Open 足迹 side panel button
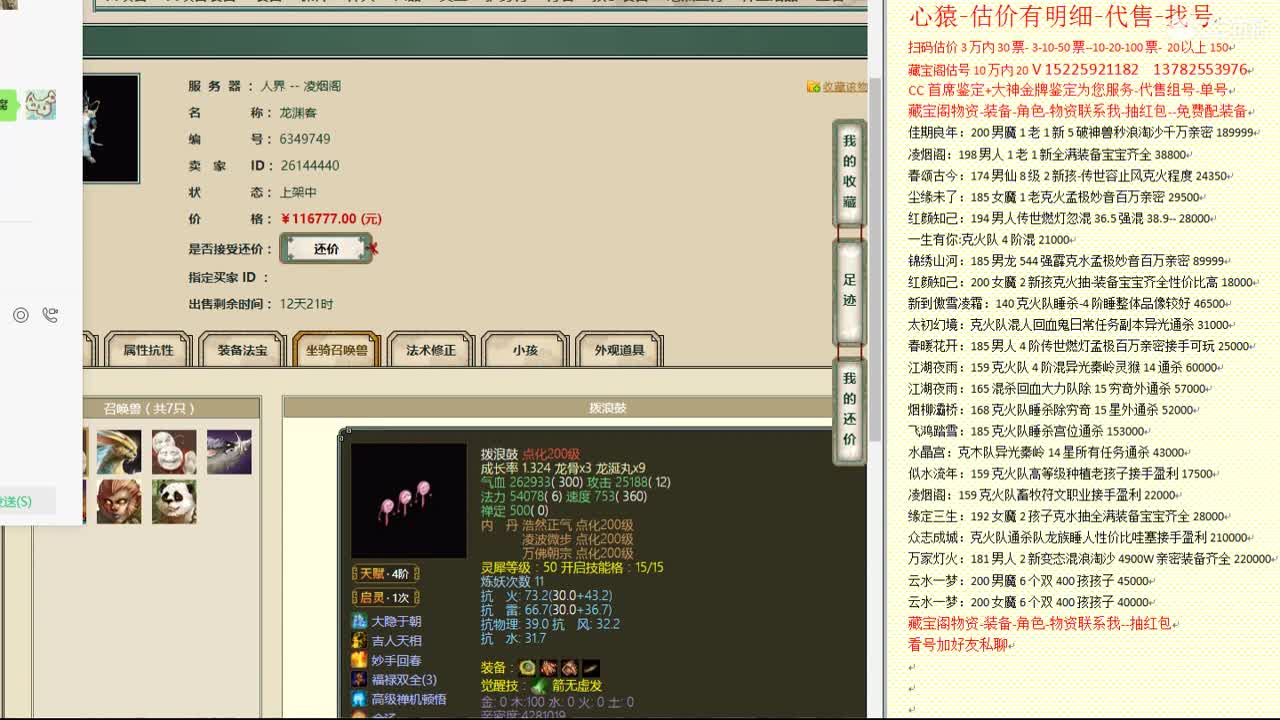 coord(849,292)
